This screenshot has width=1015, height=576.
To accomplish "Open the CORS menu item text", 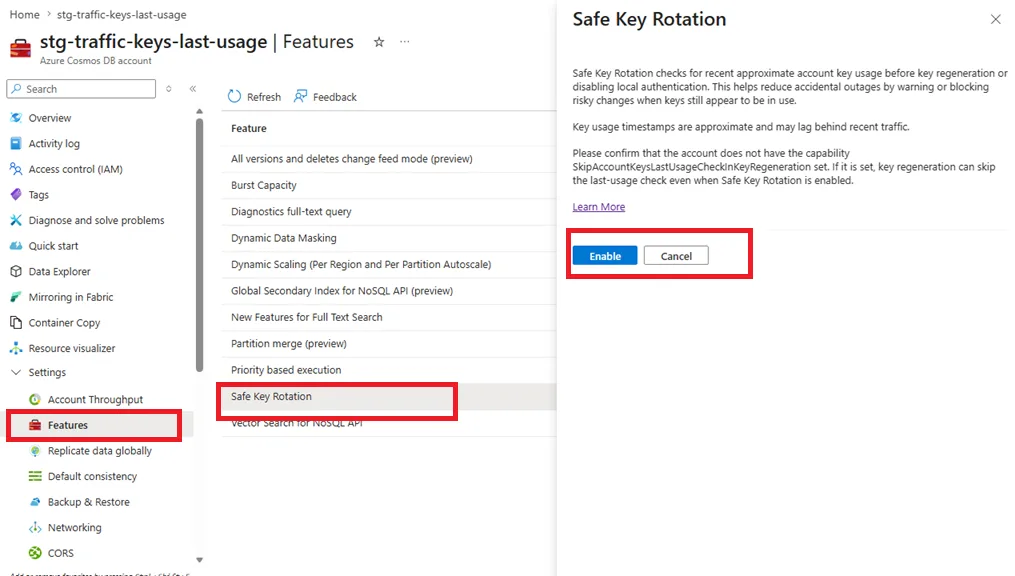I will (61, 553).
